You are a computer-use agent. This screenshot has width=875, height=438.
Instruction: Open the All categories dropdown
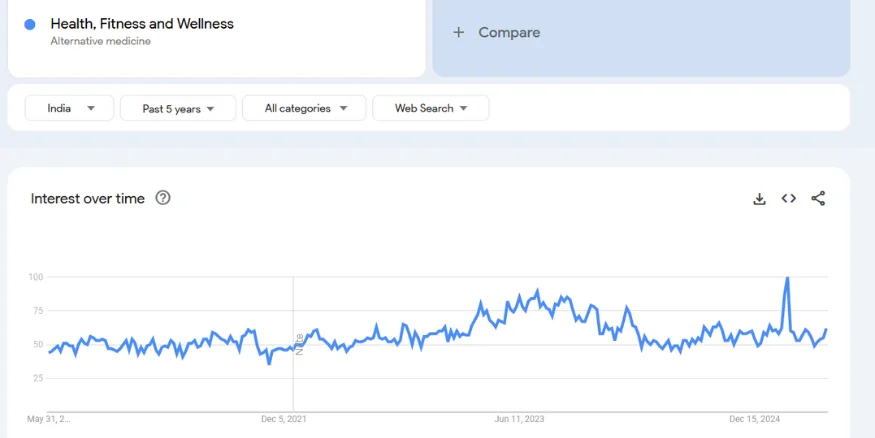(x=306, y=108)
